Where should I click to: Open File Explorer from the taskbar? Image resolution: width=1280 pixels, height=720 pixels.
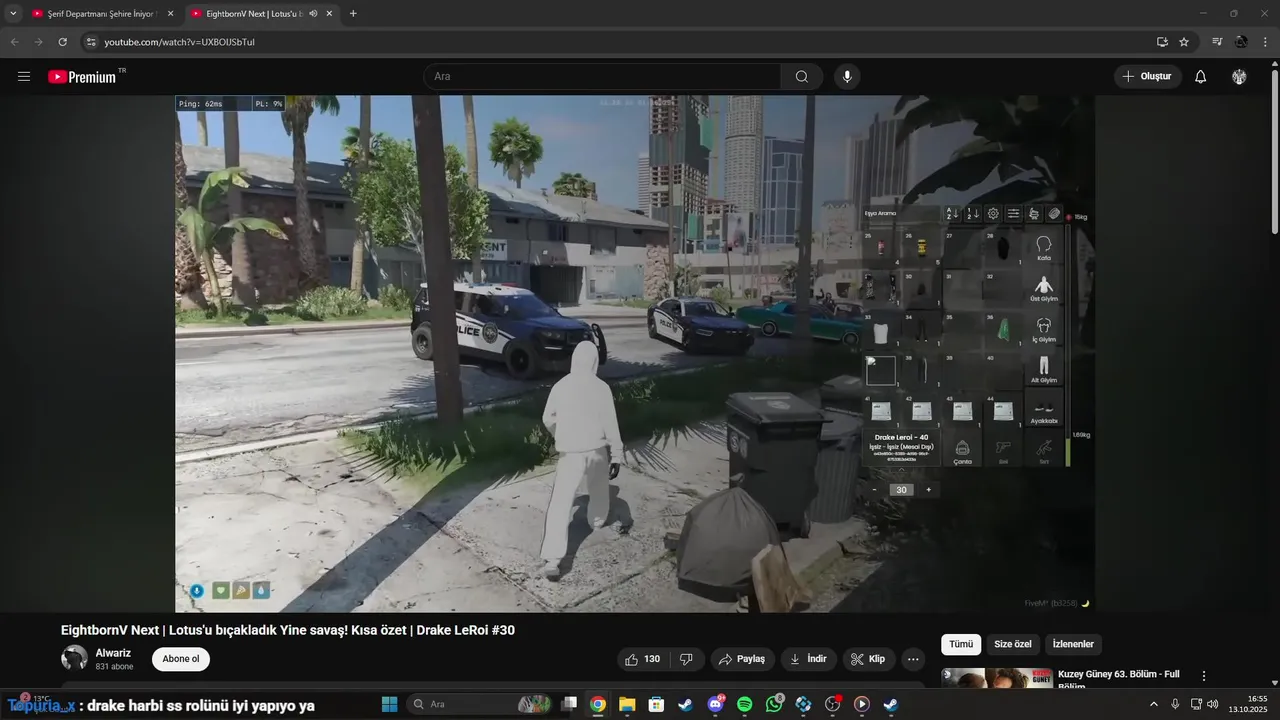[627, 704]
